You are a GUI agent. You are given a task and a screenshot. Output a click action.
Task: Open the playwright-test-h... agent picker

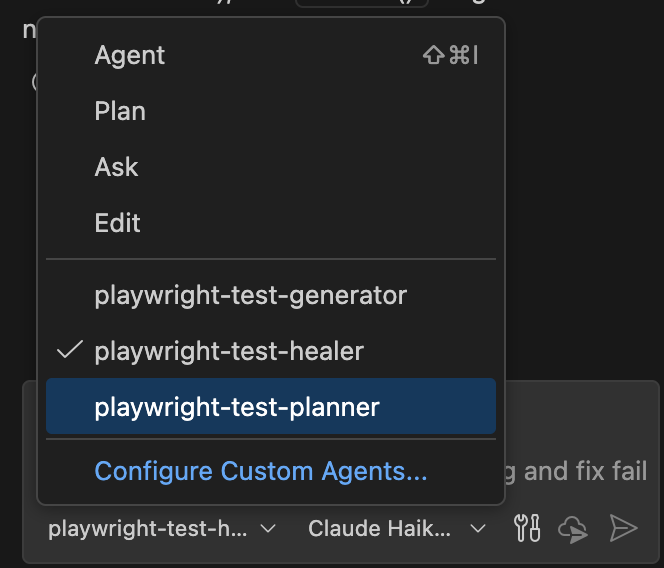pyautogui.click(x=148, y=528)
